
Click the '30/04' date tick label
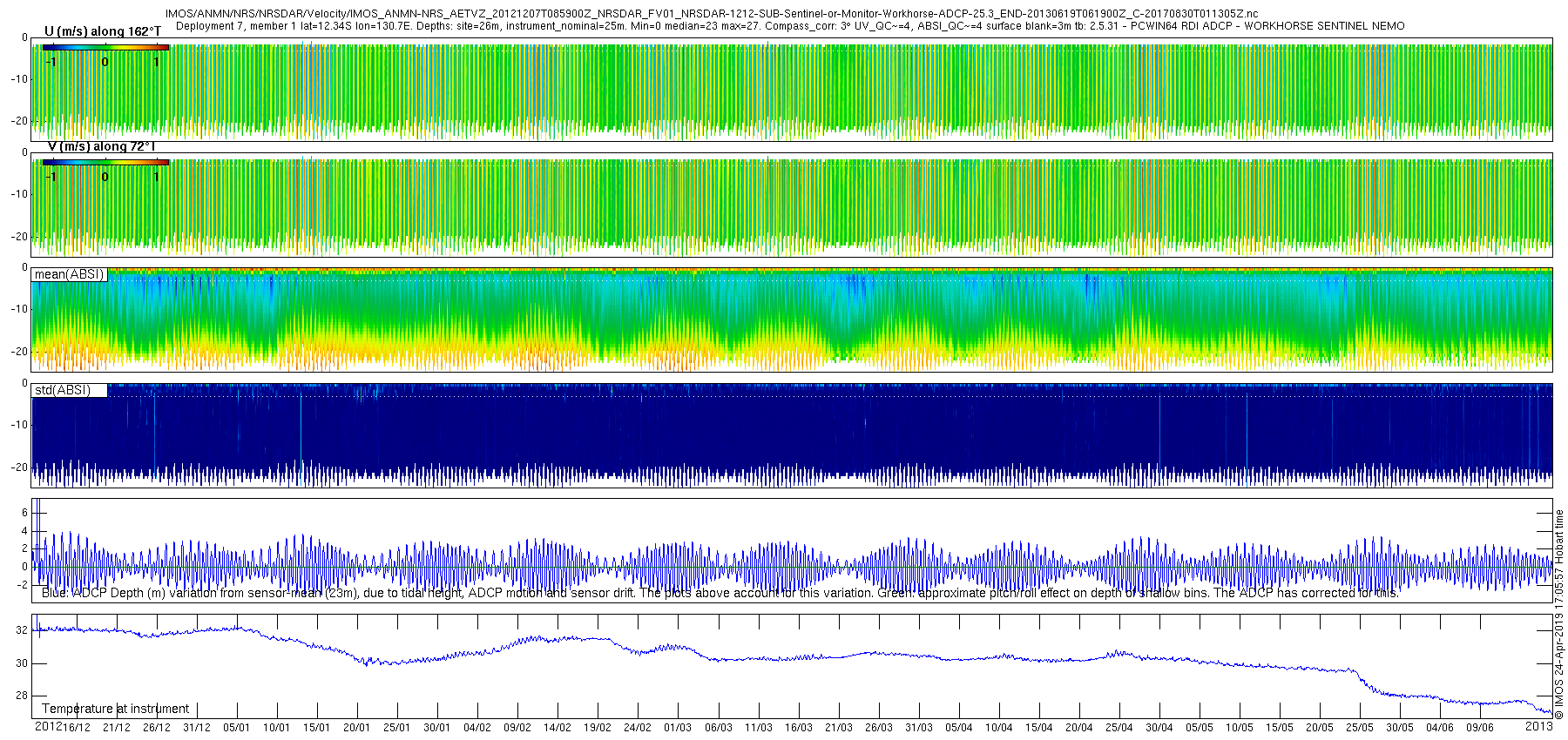(1159, 728)
